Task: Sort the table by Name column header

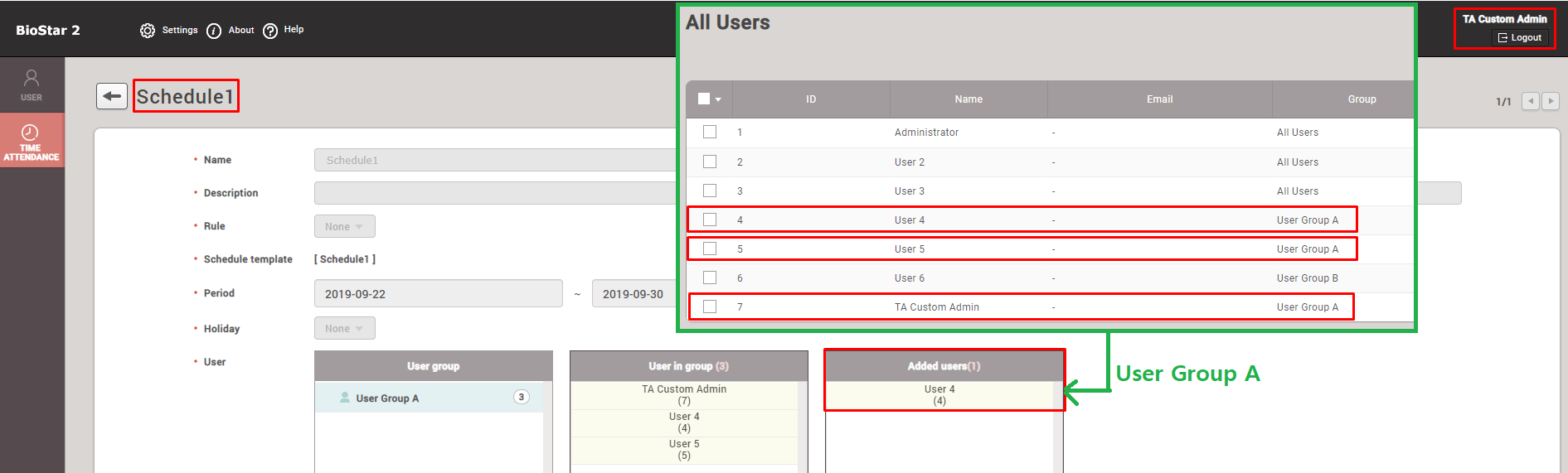Action: point(968,99)
